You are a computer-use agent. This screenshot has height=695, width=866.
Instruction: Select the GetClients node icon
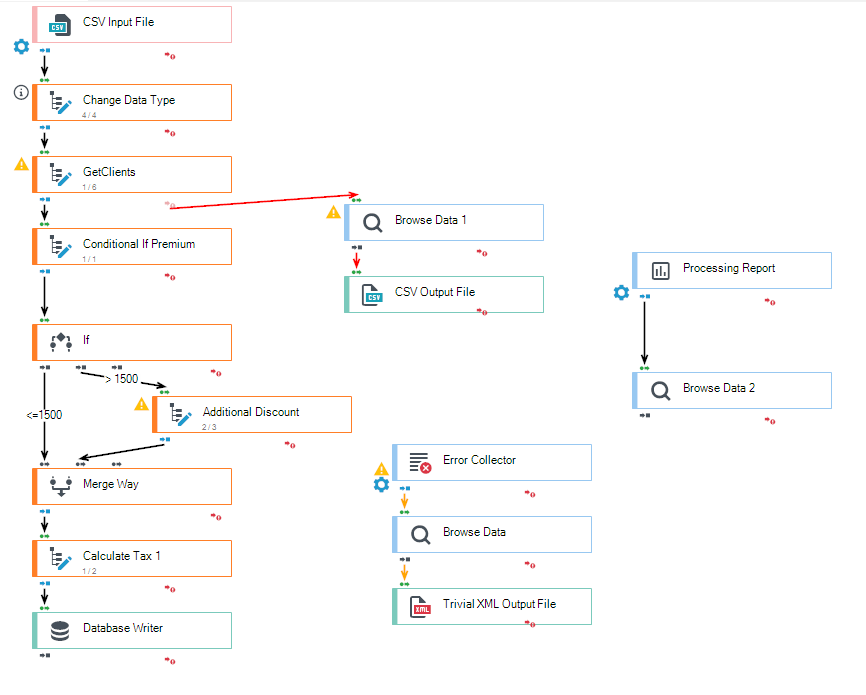coord(60,175)
